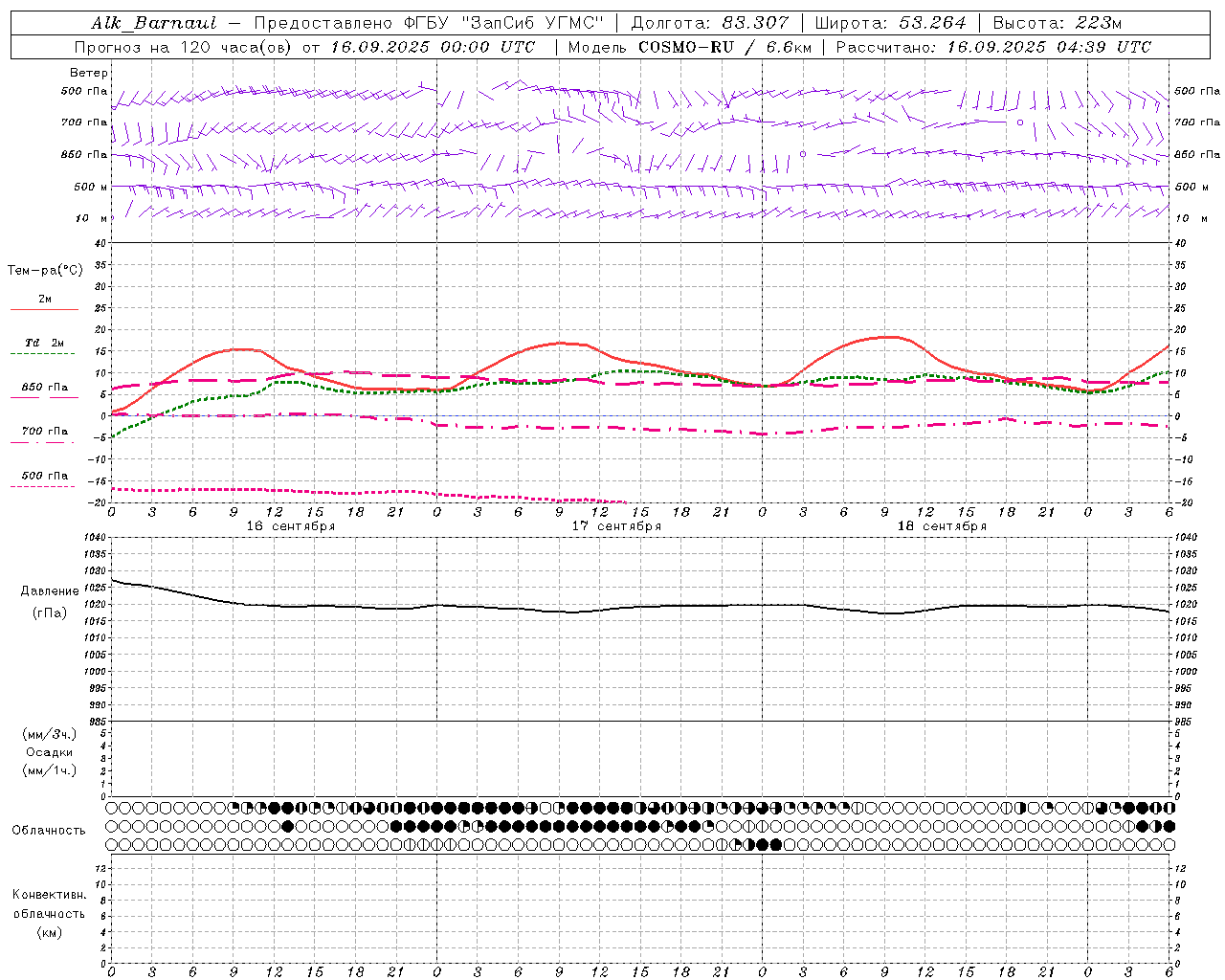Click the Alk_Barnaul station title
The width and height of the screenshot is (1225, 980).
(154, 23)
